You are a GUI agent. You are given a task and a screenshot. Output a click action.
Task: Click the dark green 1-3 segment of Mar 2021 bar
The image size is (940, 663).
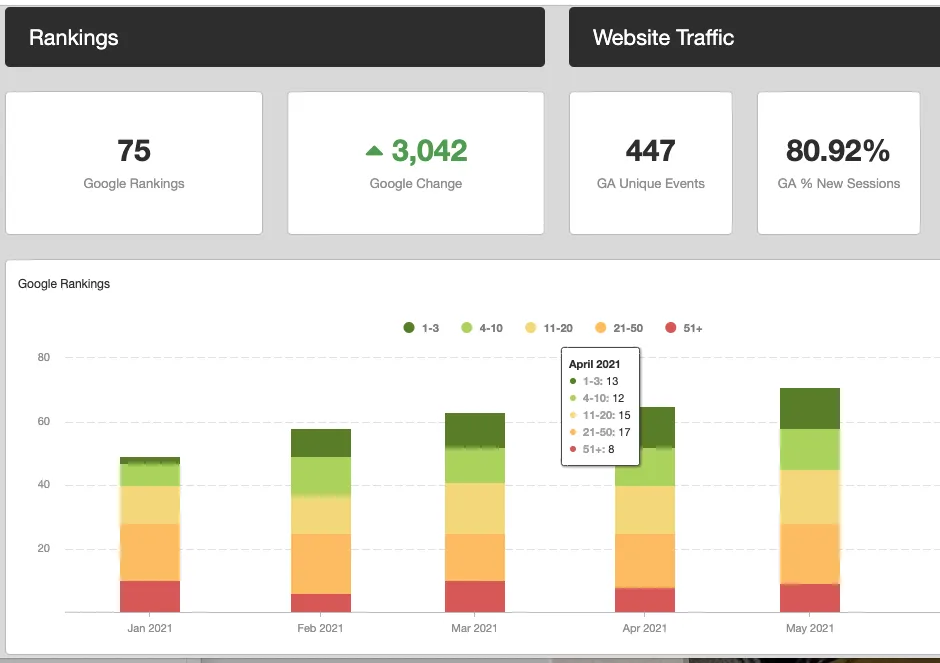[475, 430]
